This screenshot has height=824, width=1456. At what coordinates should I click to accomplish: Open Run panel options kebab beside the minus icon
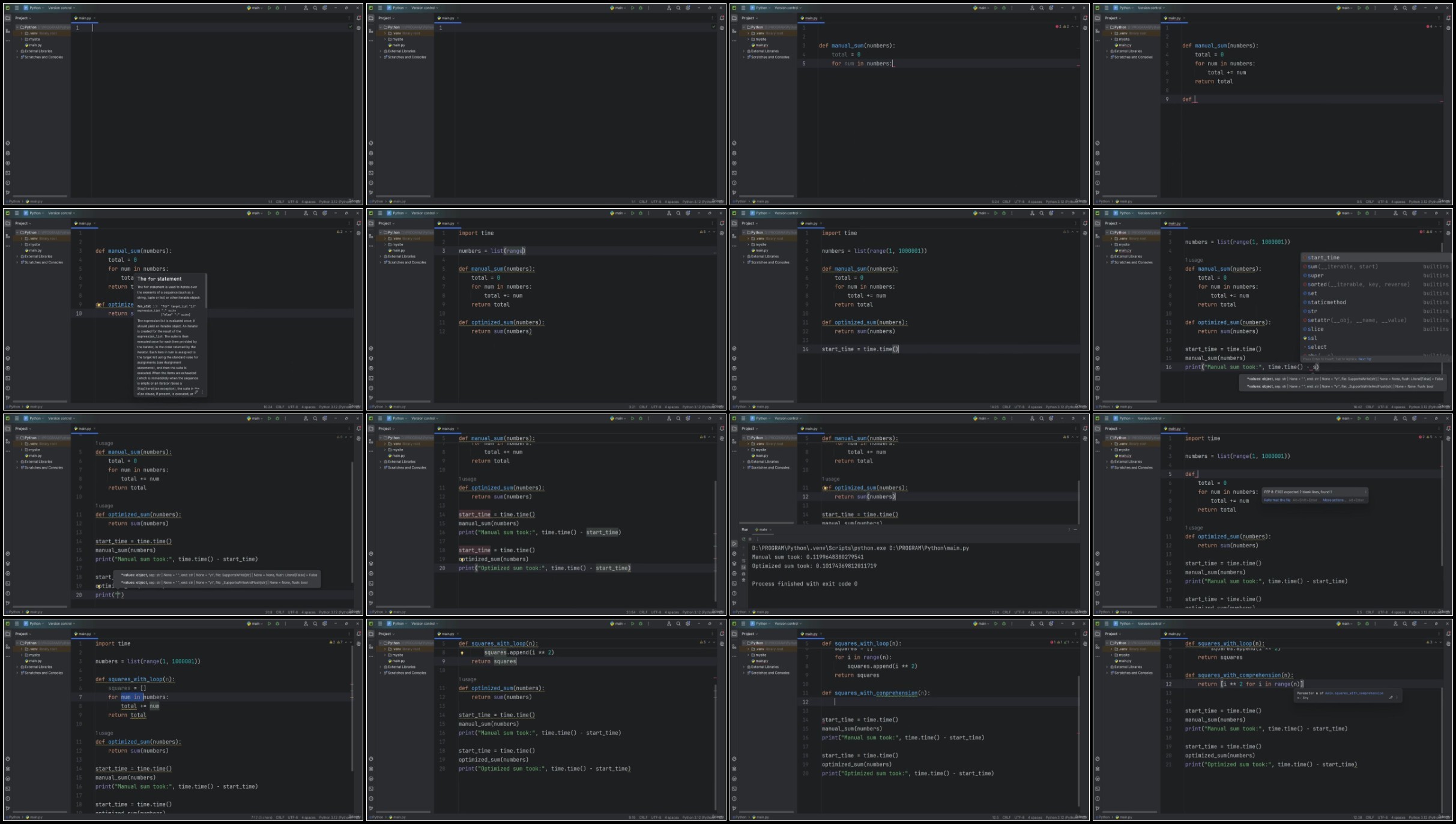point(1069,529)
